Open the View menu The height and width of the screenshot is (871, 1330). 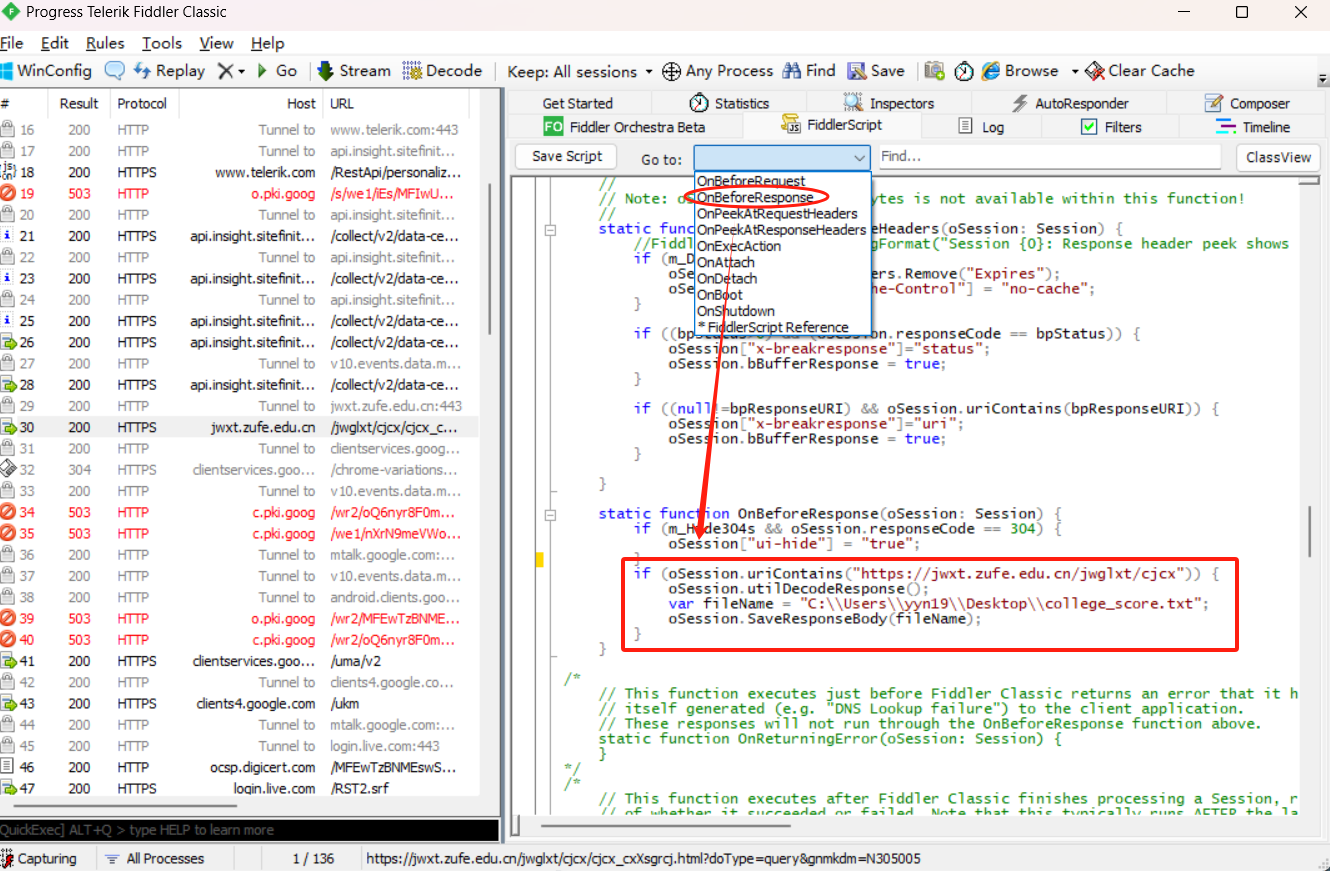[216, 43]
